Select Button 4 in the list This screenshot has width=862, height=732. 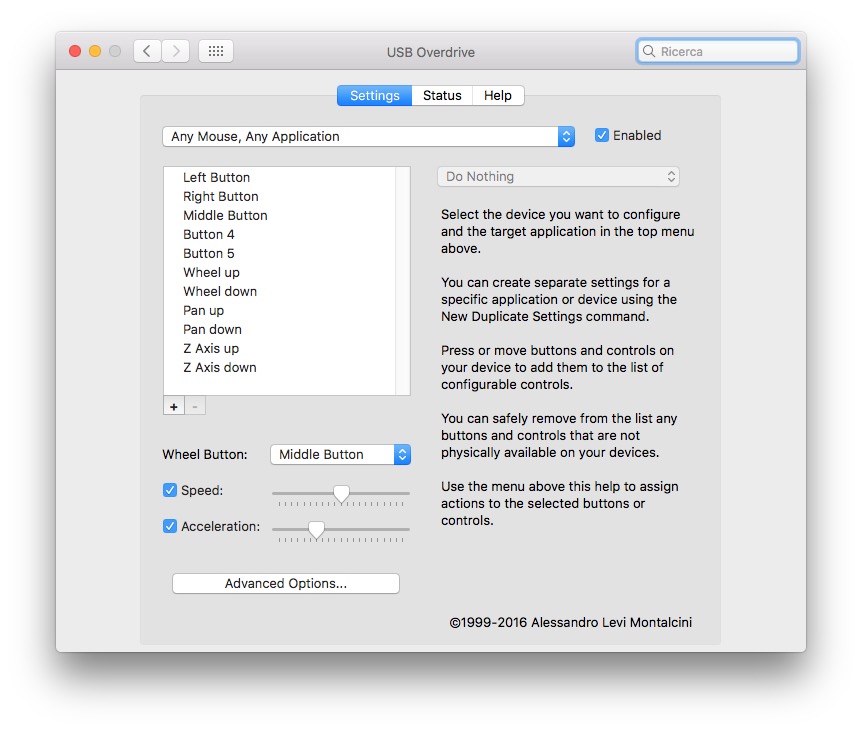coord(279,235)
